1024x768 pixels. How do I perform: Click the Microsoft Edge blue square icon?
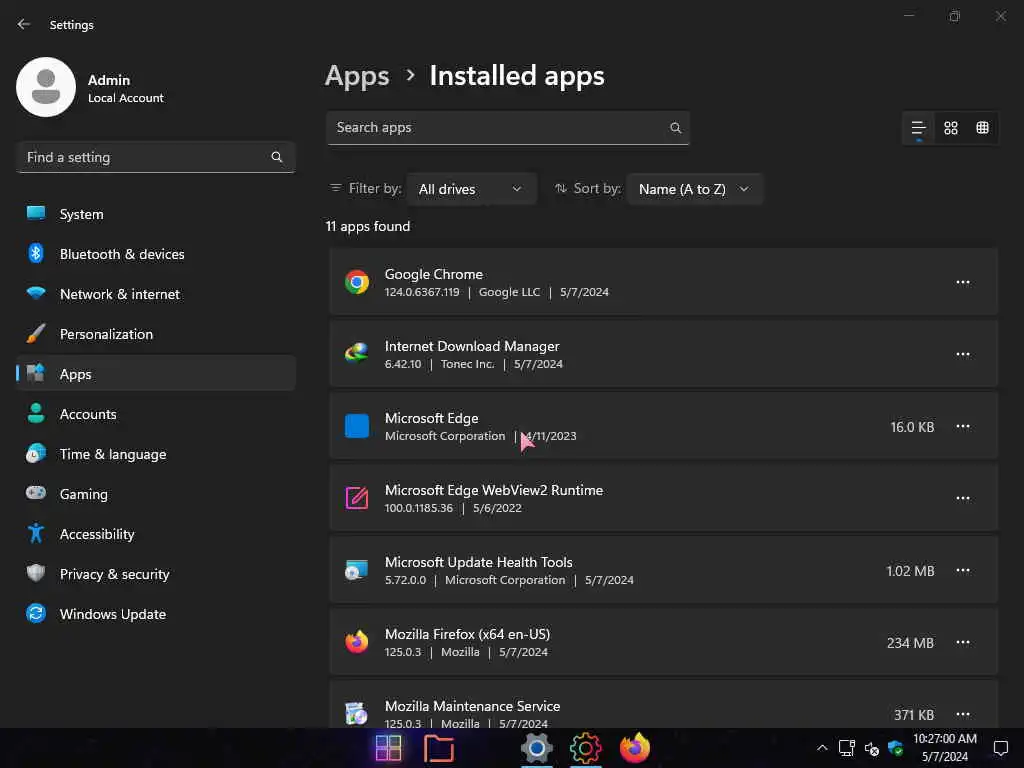pos(357,426)
